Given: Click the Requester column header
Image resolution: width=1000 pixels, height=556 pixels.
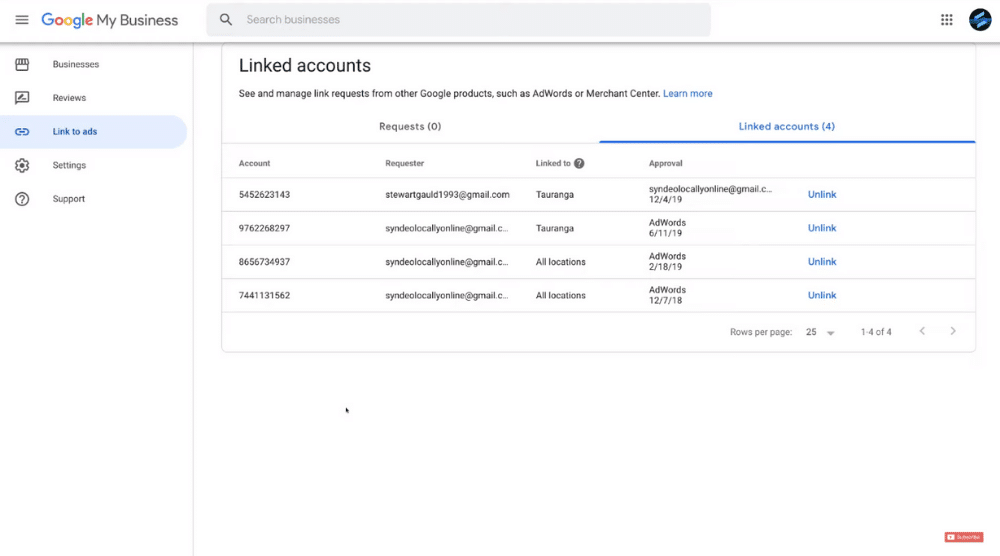Looking at the screenshot, I should (x=404, y=163).
